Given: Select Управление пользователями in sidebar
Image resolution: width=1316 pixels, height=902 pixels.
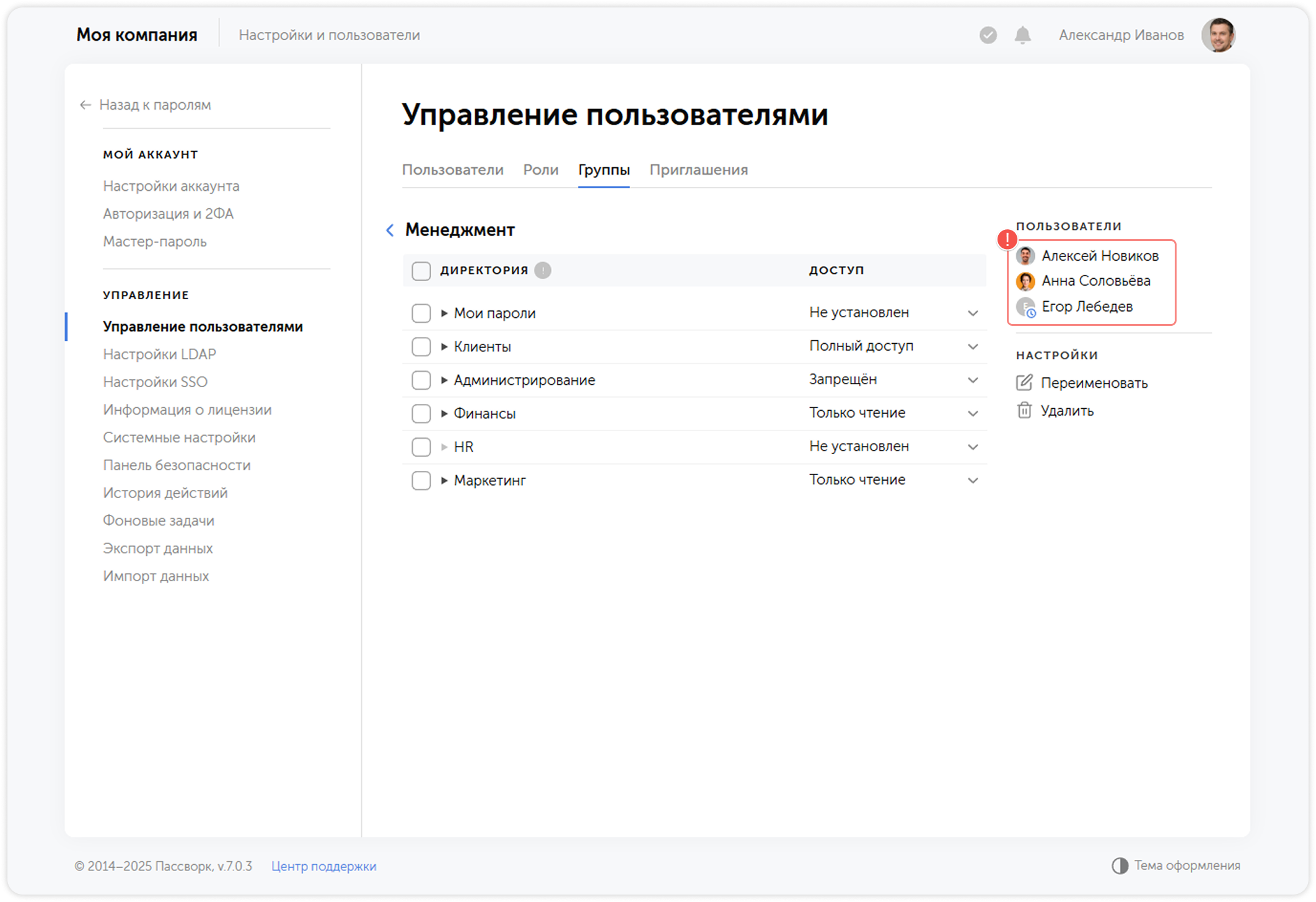Looking at the screenshot, I should [x=203, y=326].
